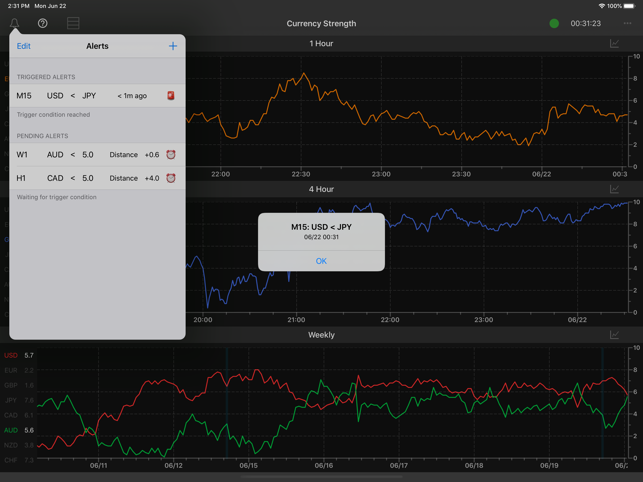Open the three-dot more options menu
The height and width of the screenshot is (482, 643).
point(627,23)
